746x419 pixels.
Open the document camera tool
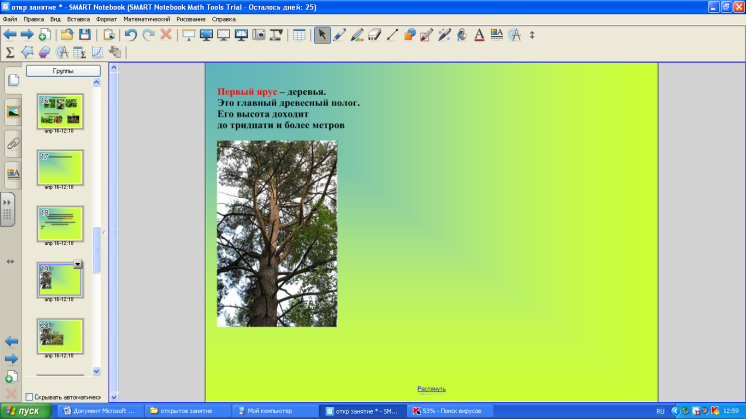[x=276, y=35]
